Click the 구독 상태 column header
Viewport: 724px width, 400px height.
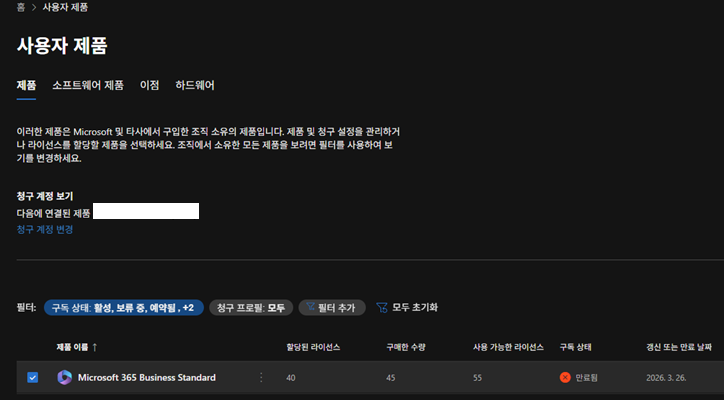coord(575,347)
